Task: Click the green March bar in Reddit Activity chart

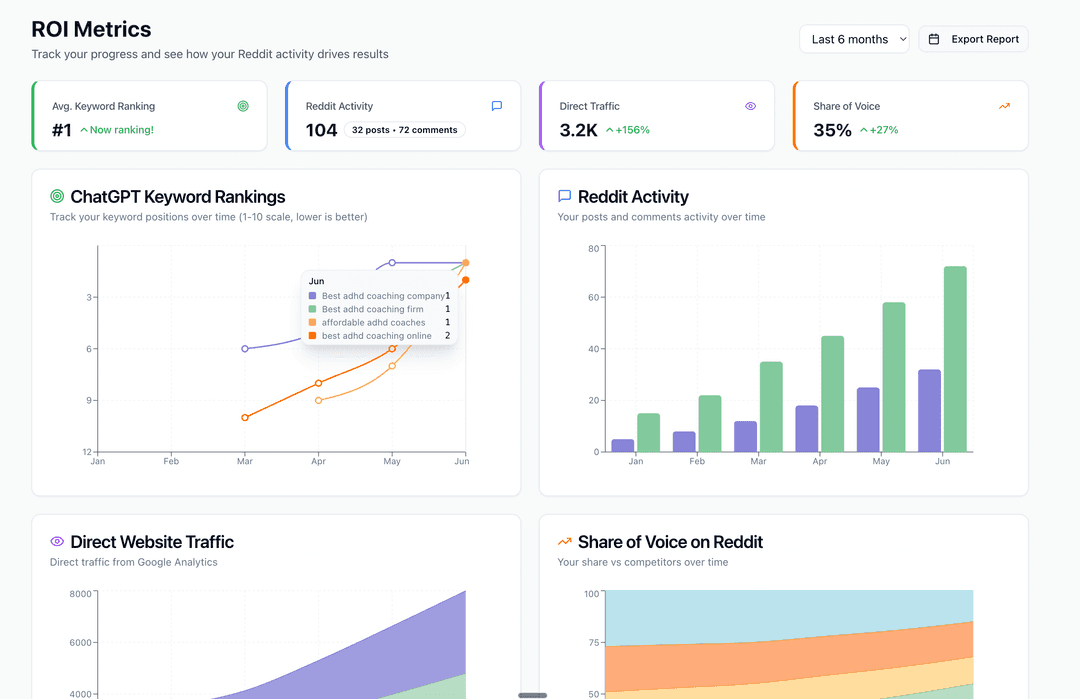Action: pyautogui.click(x=771, y=406)
